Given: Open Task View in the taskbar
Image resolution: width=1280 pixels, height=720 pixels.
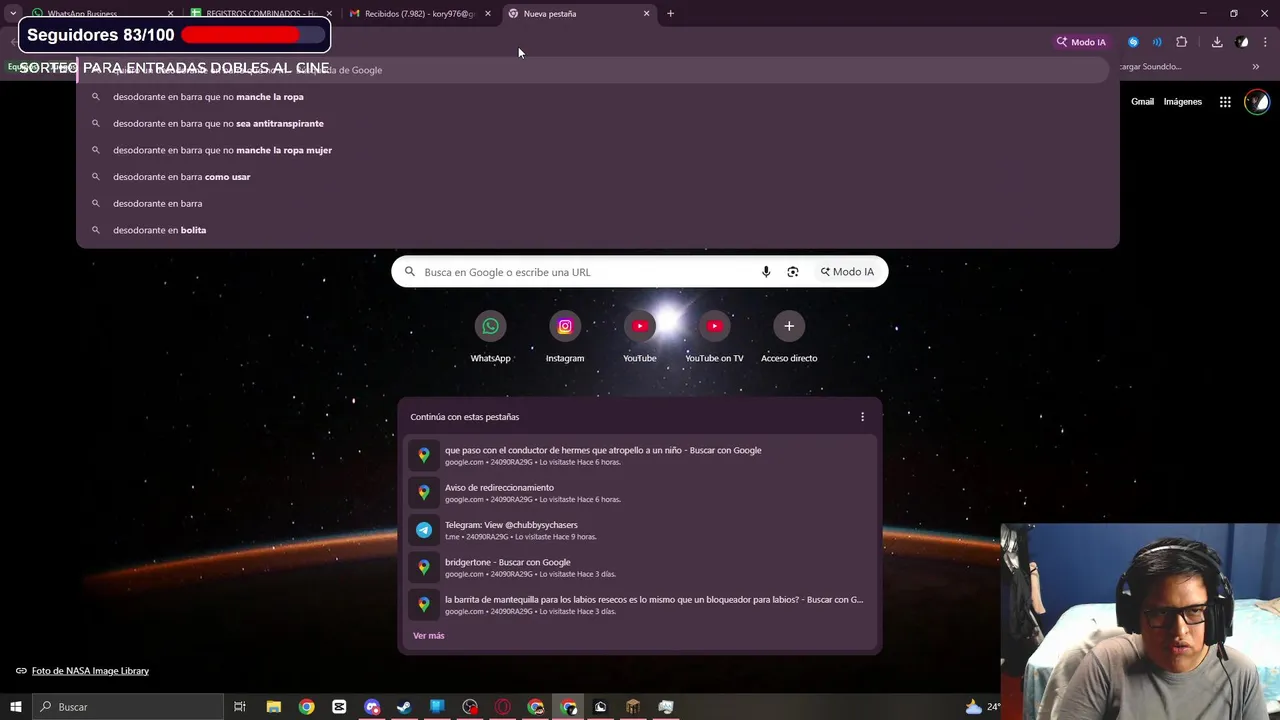Looking at the screenshot, I should coord(240,707).
